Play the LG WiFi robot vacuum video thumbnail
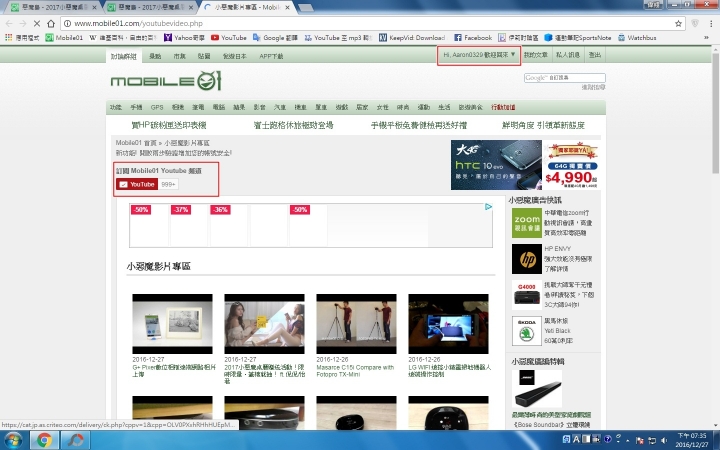This screenshot has height=450, width=720. point(448,324)
